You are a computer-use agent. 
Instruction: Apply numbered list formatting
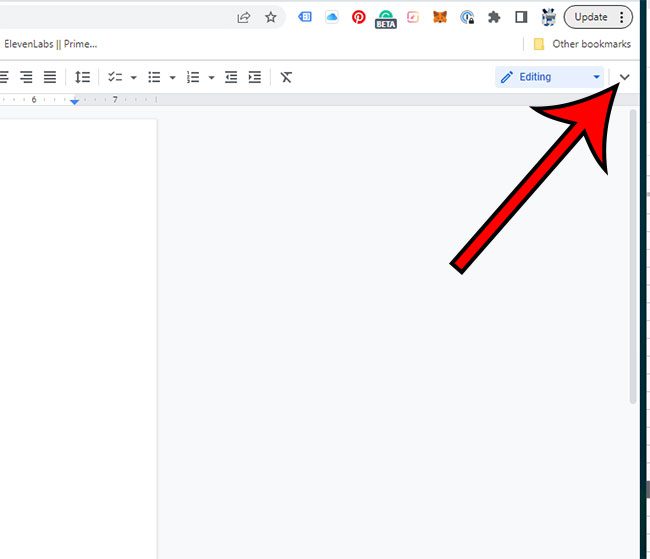coord(193,77)
